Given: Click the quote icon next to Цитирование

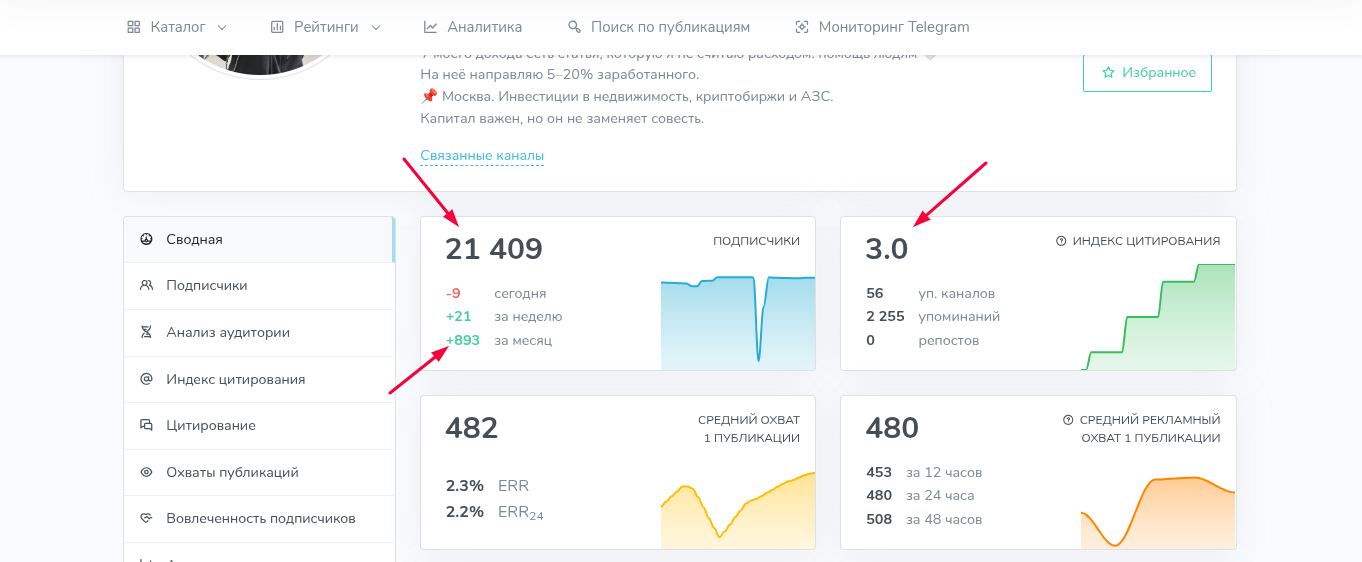Looking at the screenshot, I should click(x=146, y=425).
